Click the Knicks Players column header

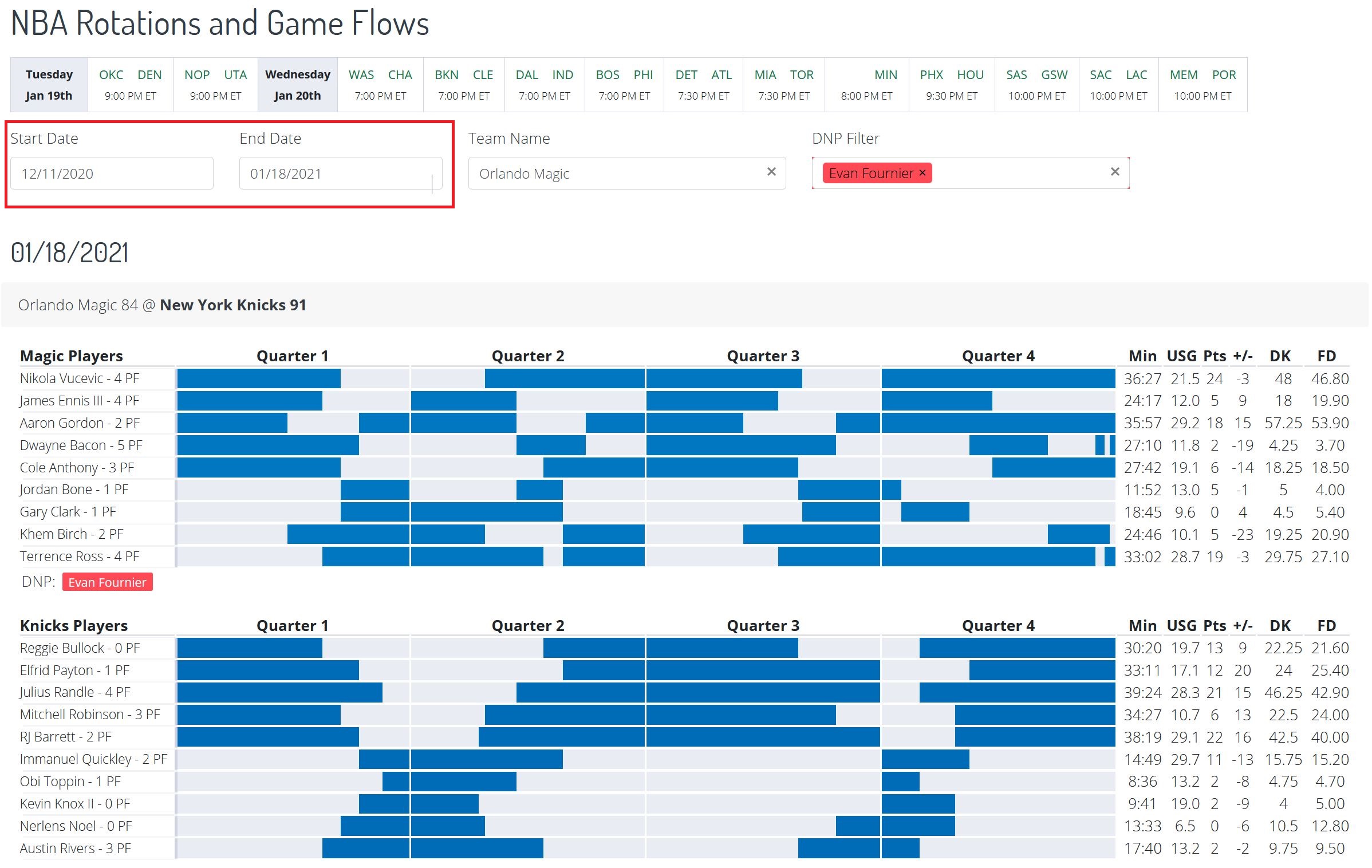click(74, 626)
